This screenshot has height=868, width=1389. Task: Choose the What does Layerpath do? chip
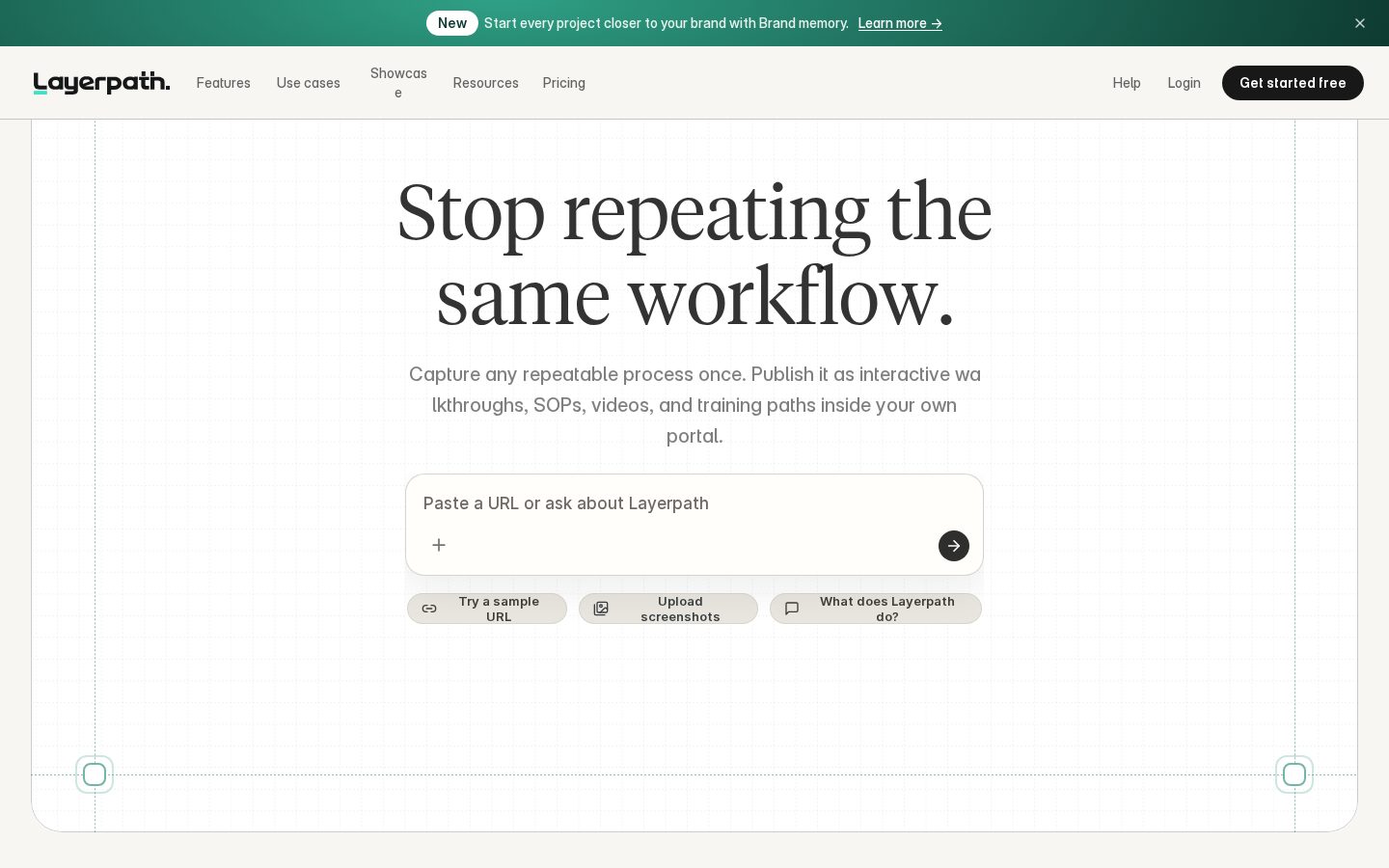click(x=876, y=609)
